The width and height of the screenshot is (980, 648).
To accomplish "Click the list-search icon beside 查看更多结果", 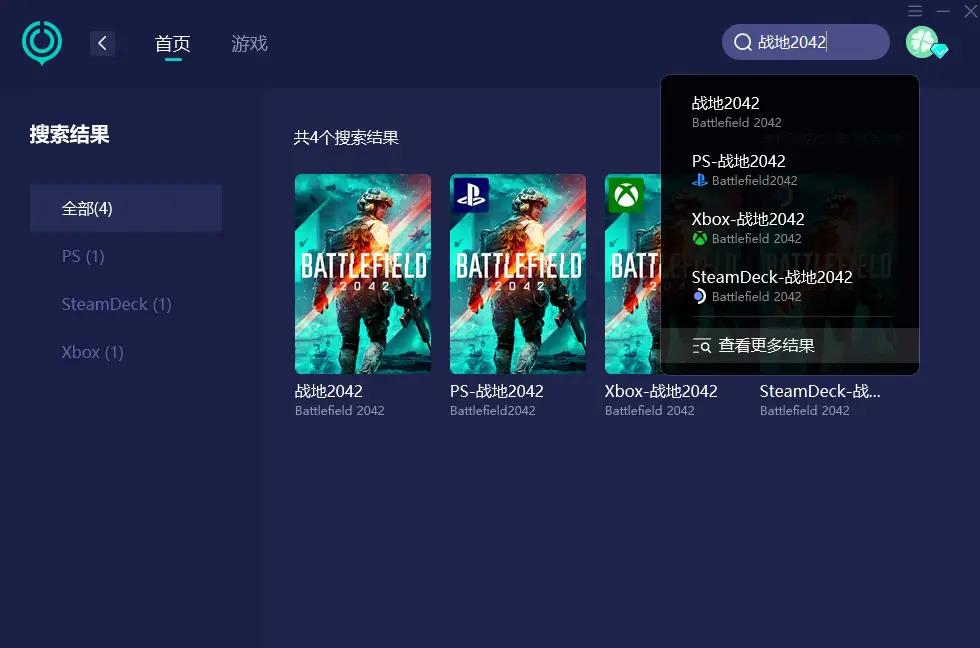I will click(701, 346).
